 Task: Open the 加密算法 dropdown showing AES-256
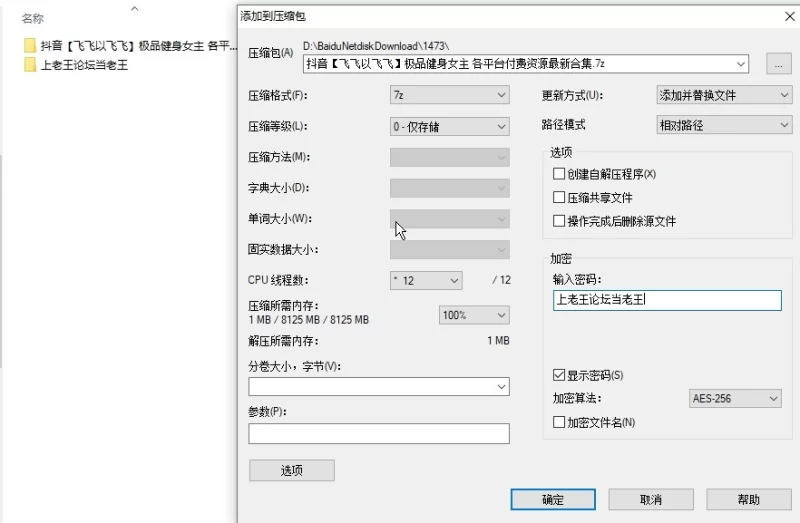tap(735, 399)
